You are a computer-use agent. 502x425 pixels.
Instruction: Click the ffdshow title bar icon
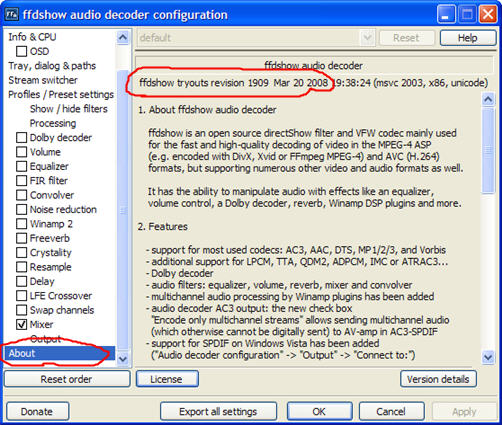(x=11, y=15)
